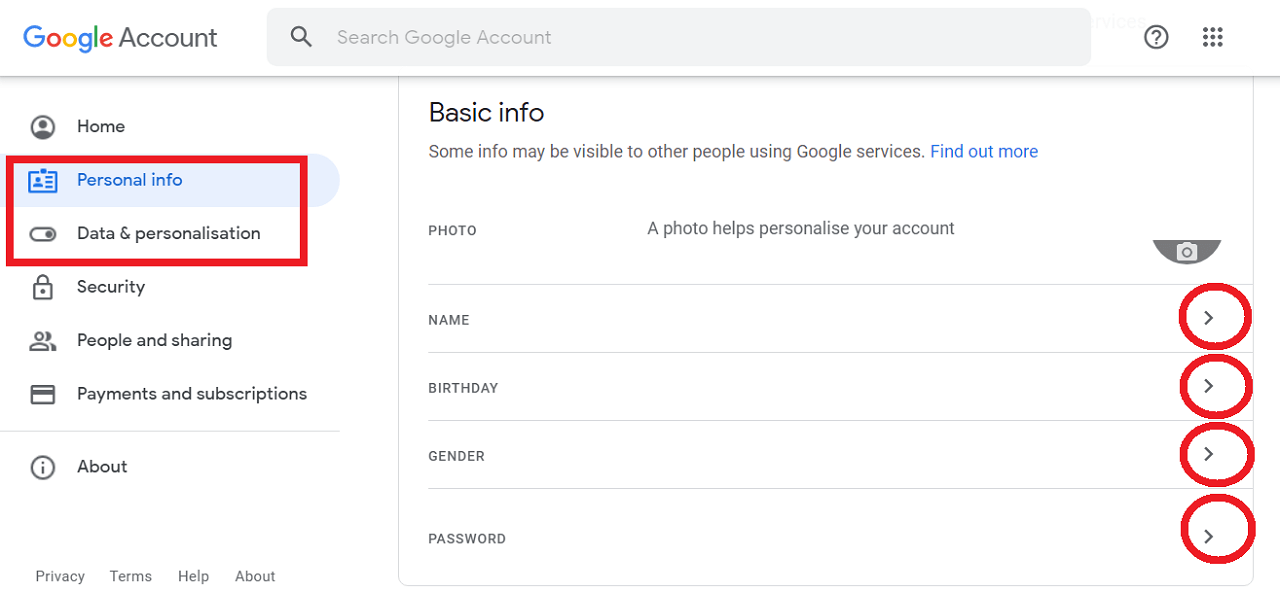Click the Personal info ID card icon
This screenshot has width=1280, height=592.
tap(43, 181)
